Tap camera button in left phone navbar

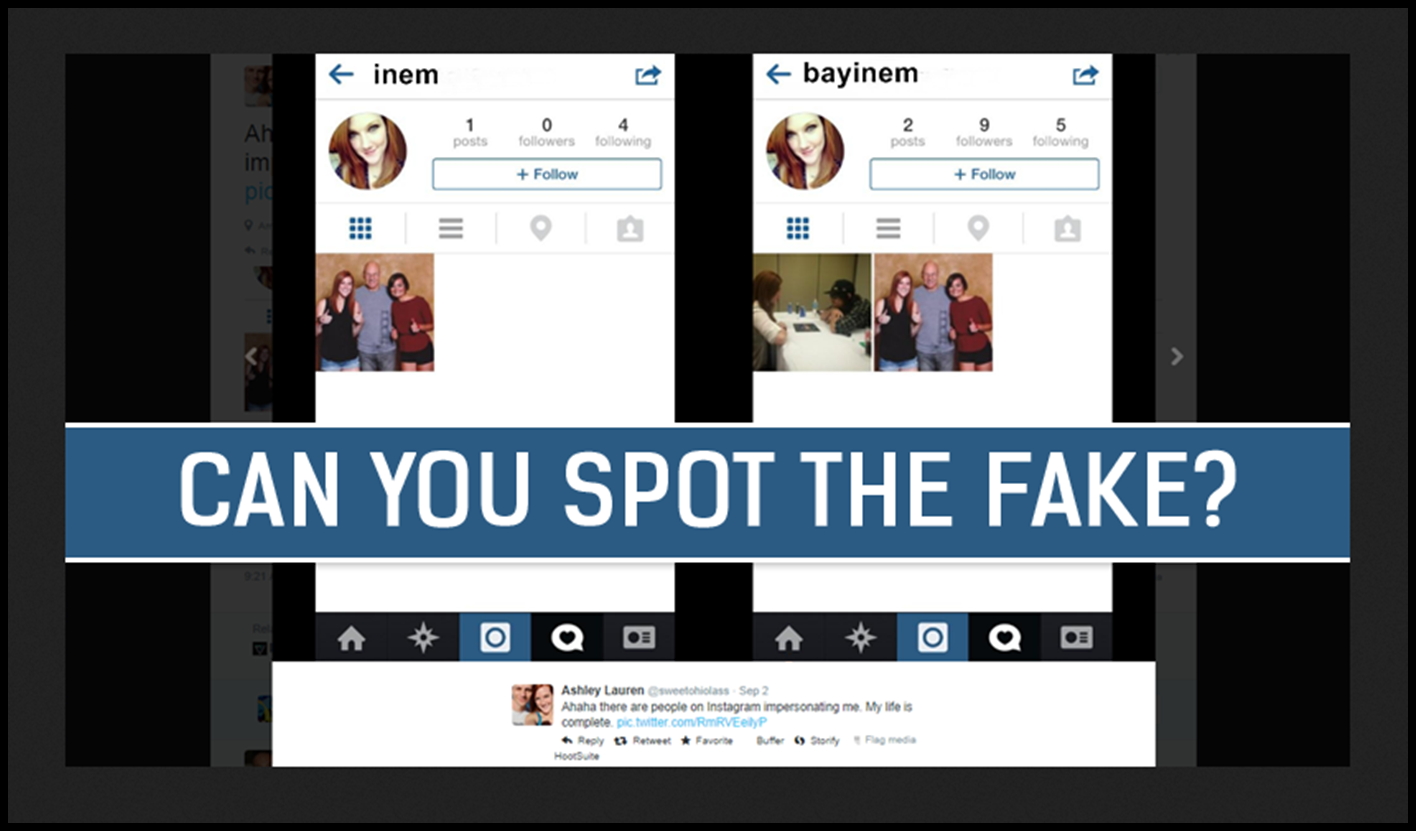495,638
